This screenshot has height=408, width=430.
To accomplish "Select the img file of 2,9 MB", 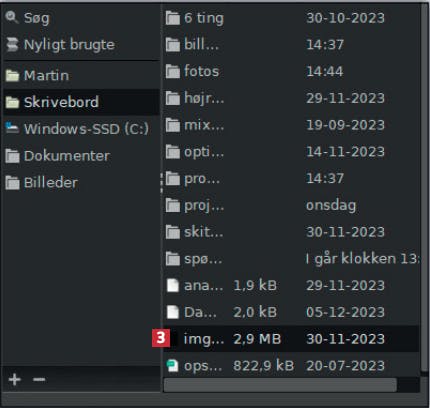I will [x=291, y=339].
